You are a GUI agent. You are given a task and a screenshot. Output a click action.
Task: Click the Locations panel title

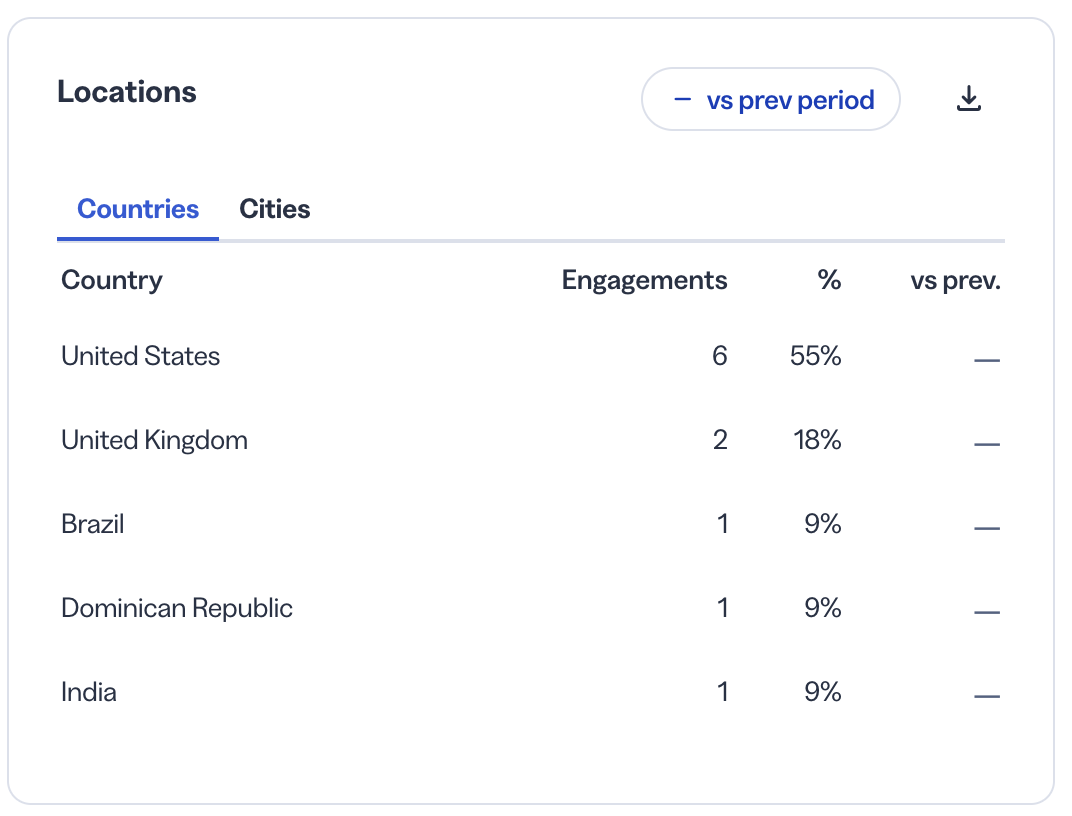pyautogui.click(x=127, y=92)
